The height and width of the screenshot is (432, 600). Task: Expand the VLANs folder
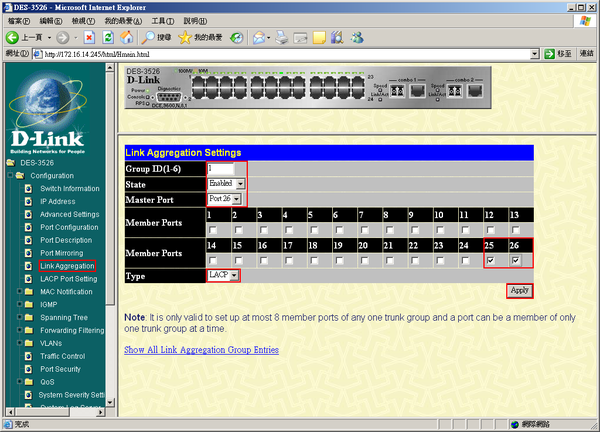click(x=20, y=343)
